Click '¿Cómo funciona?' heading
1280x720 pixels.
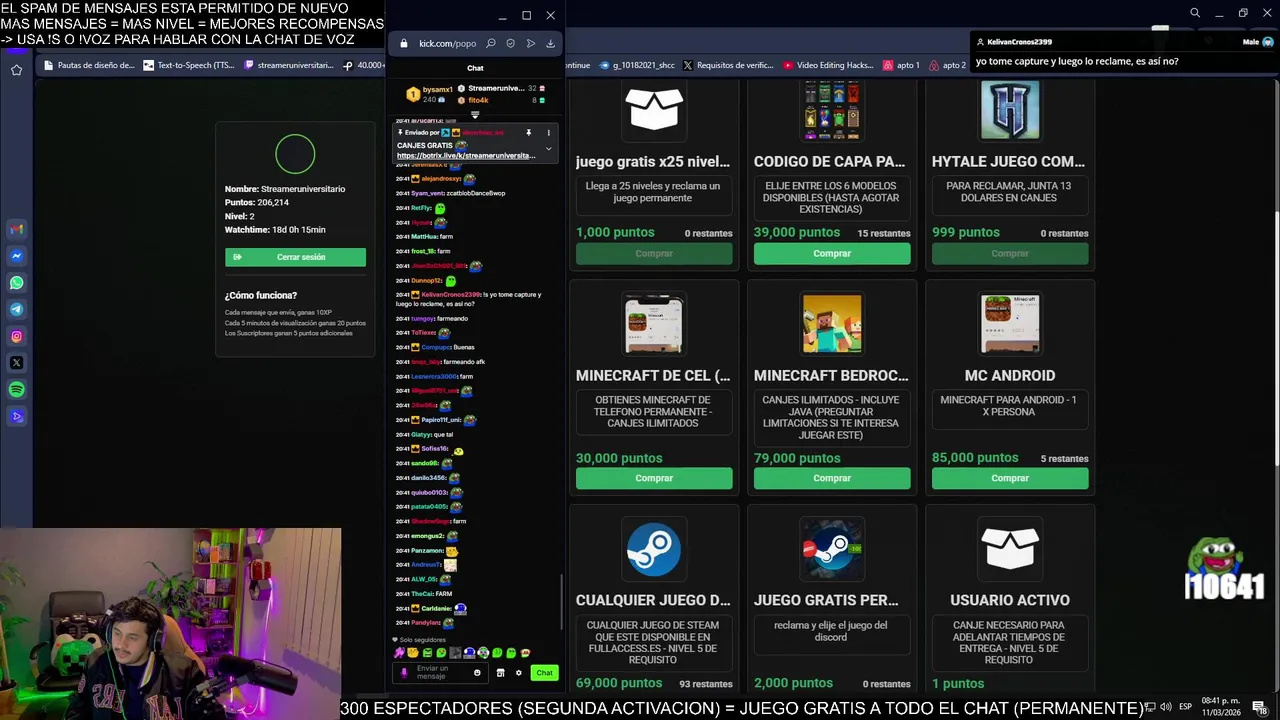[261, 295]
